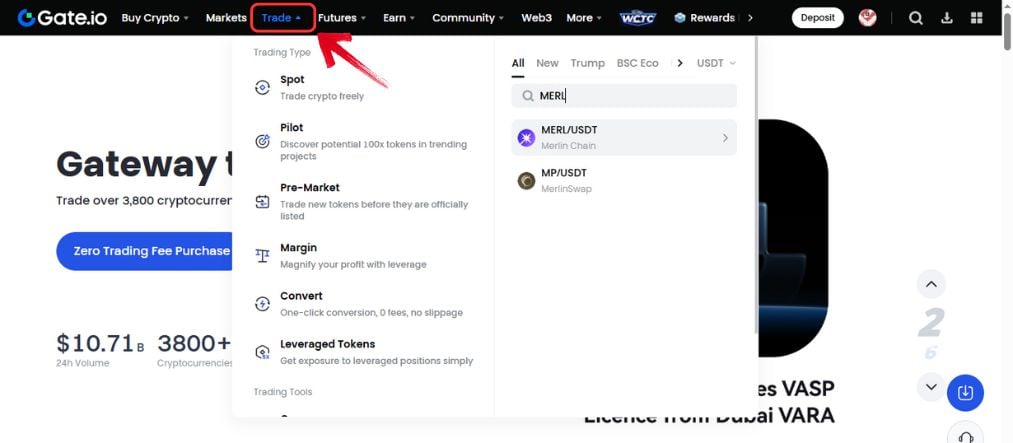Click the Rewards cube icon
Image resolution: width=1013 pixels, height=443 pixels.
(680, 18)
